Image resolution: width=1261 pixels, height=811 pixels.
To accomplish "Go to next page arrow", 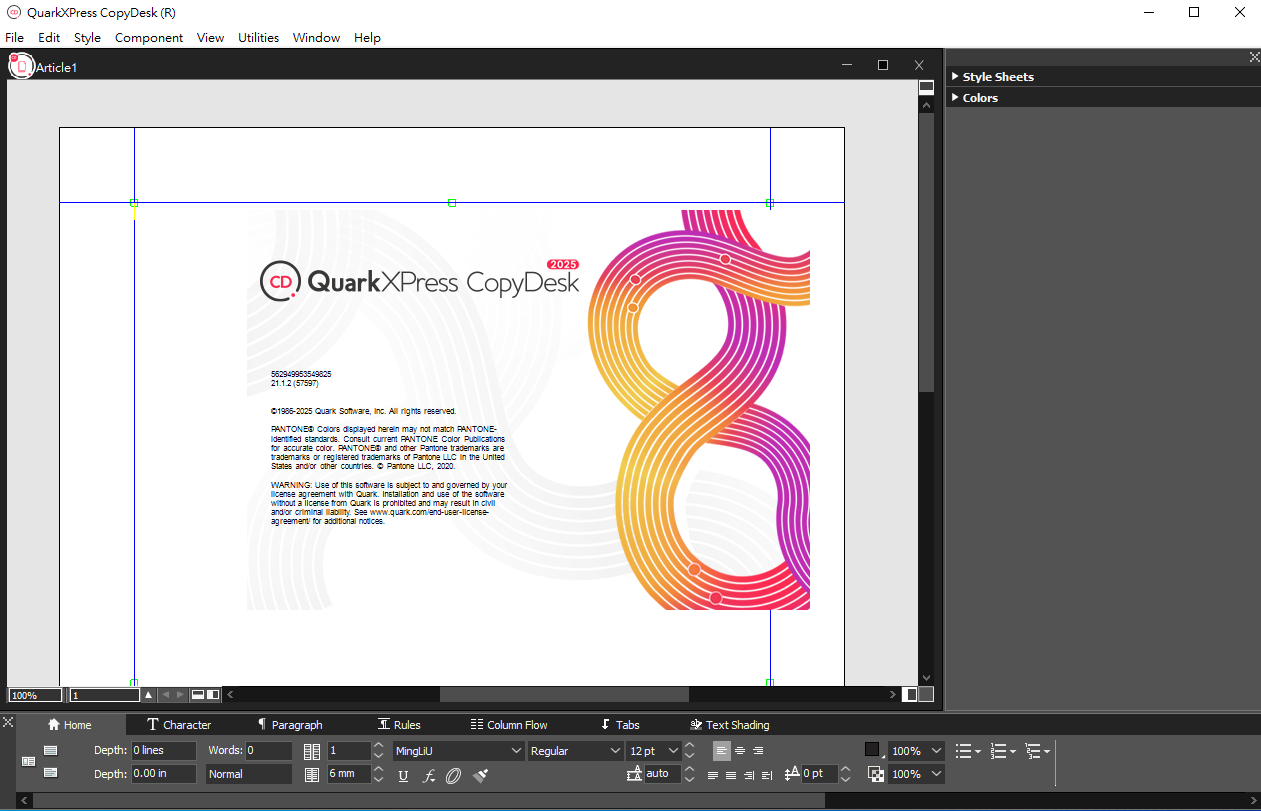I will click(180, 694).
